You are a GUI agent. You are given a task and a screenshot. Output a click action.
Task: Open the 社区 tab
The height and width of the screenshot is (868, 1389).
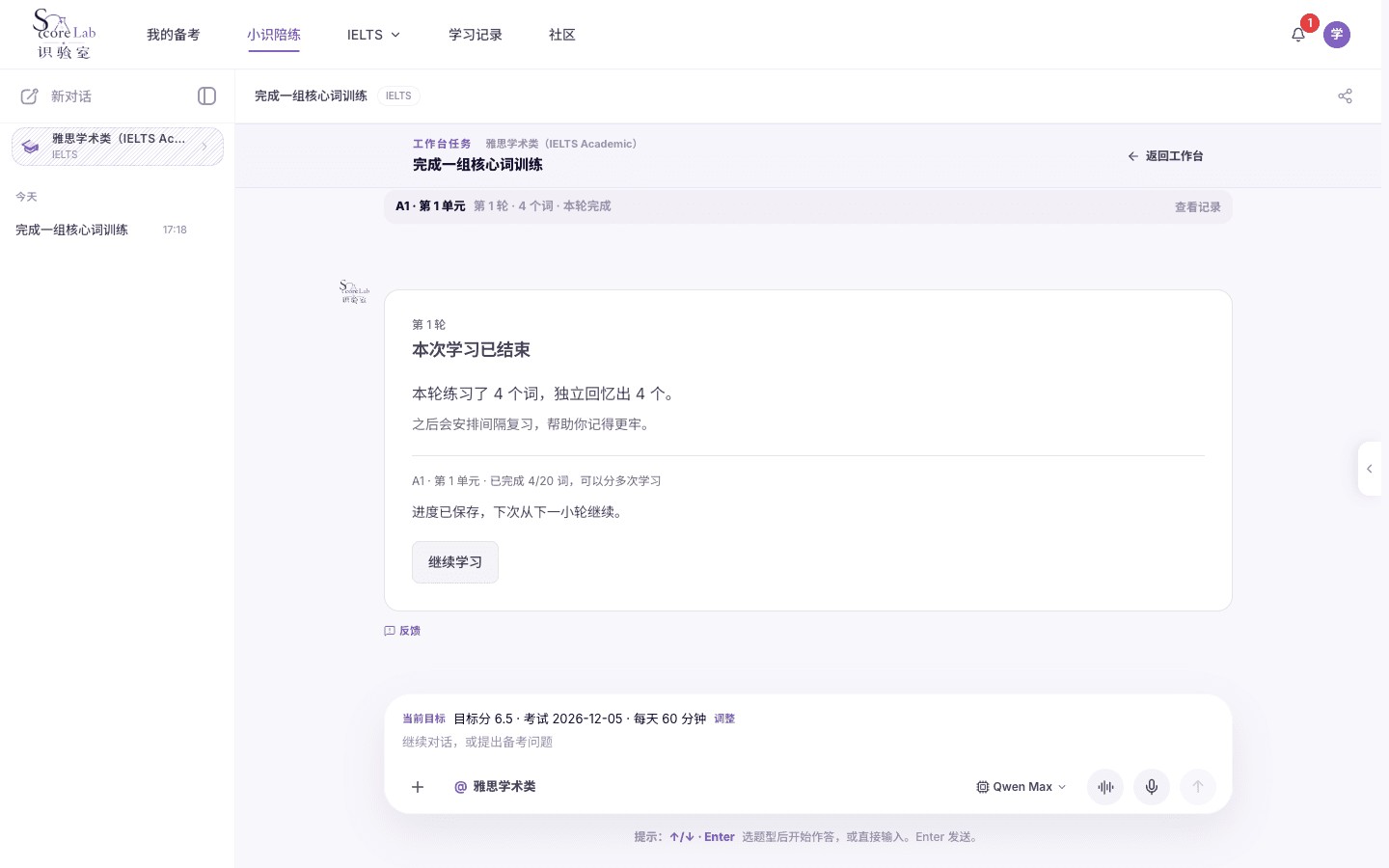(562, 35)
